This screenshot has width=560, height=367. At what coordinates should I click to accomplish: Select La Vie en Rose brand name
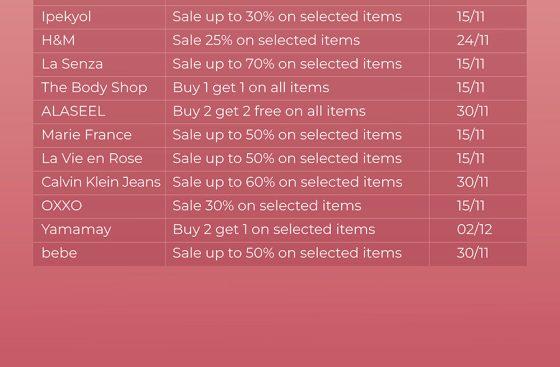point(92,158)
